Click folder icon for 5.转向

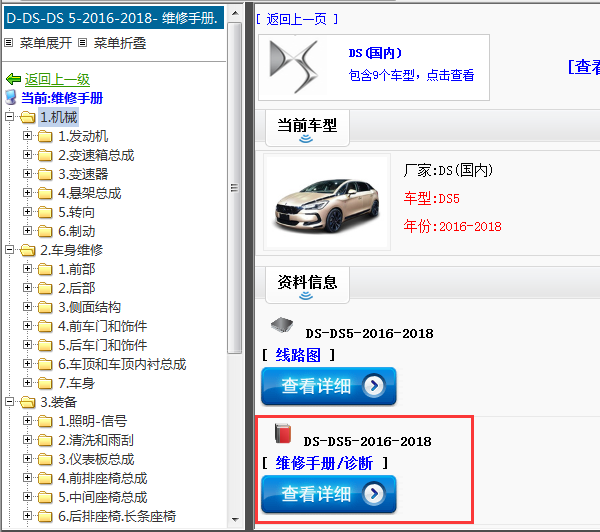pyautogui.click(x=45, y=212)
